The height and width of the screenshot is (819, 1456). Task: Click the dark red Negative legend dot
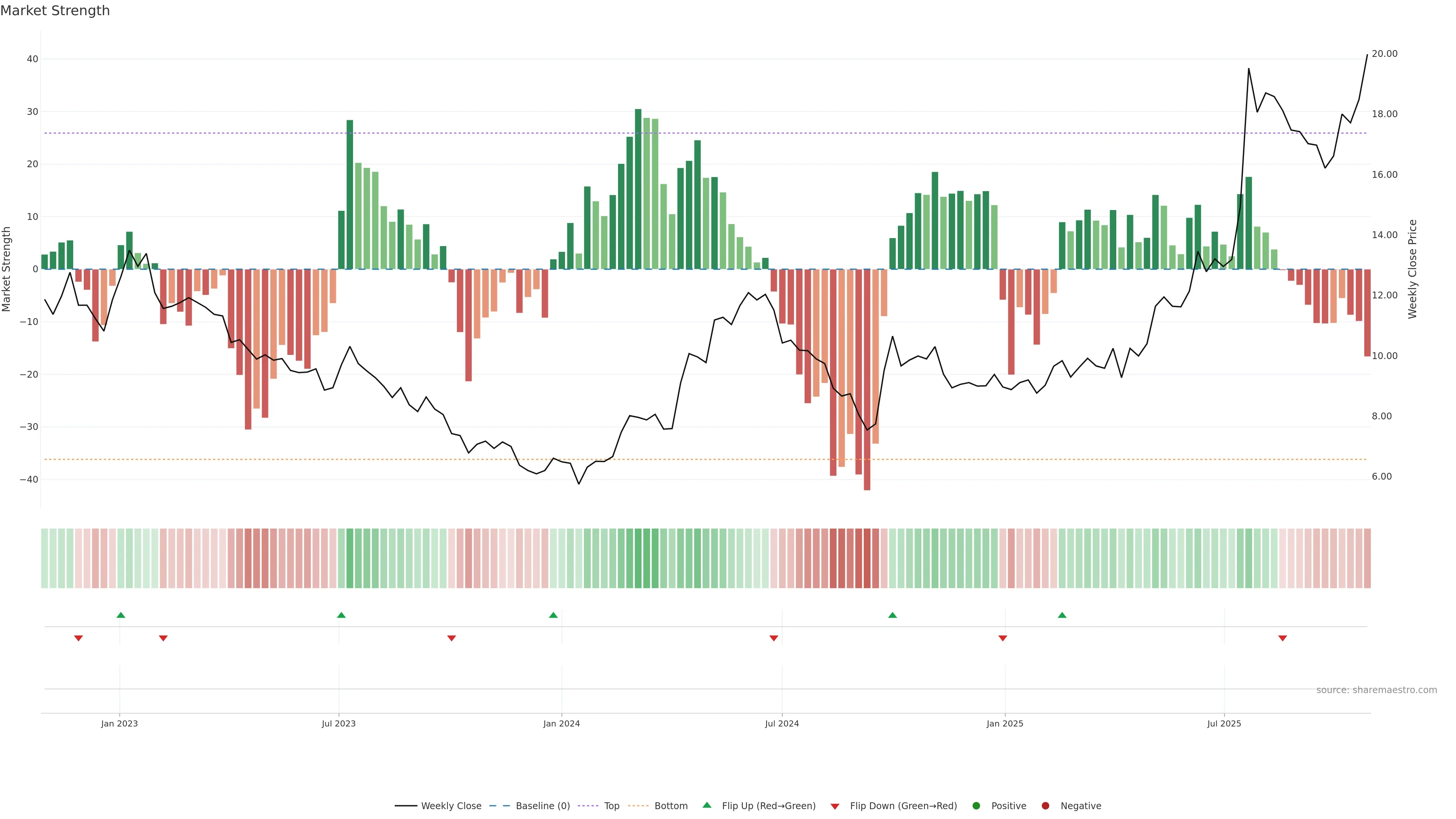(1045, 805)
